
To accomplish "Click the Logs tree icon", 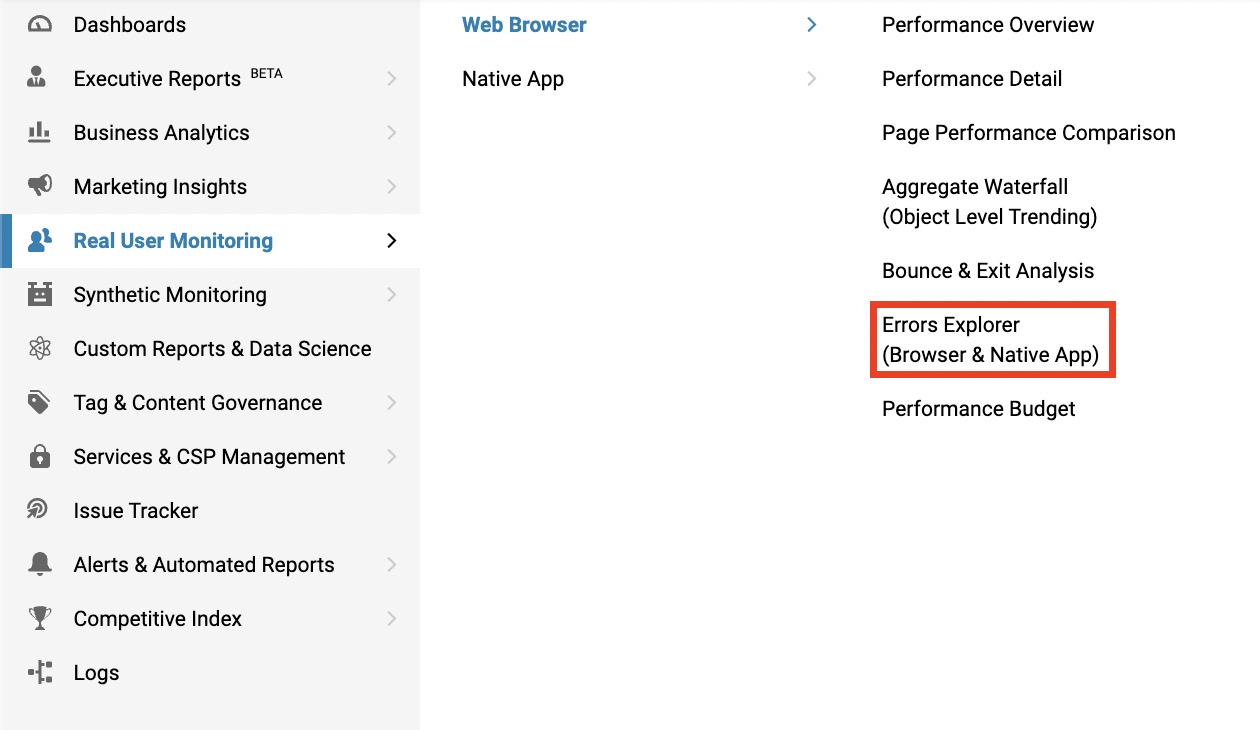I will [40, 673].
